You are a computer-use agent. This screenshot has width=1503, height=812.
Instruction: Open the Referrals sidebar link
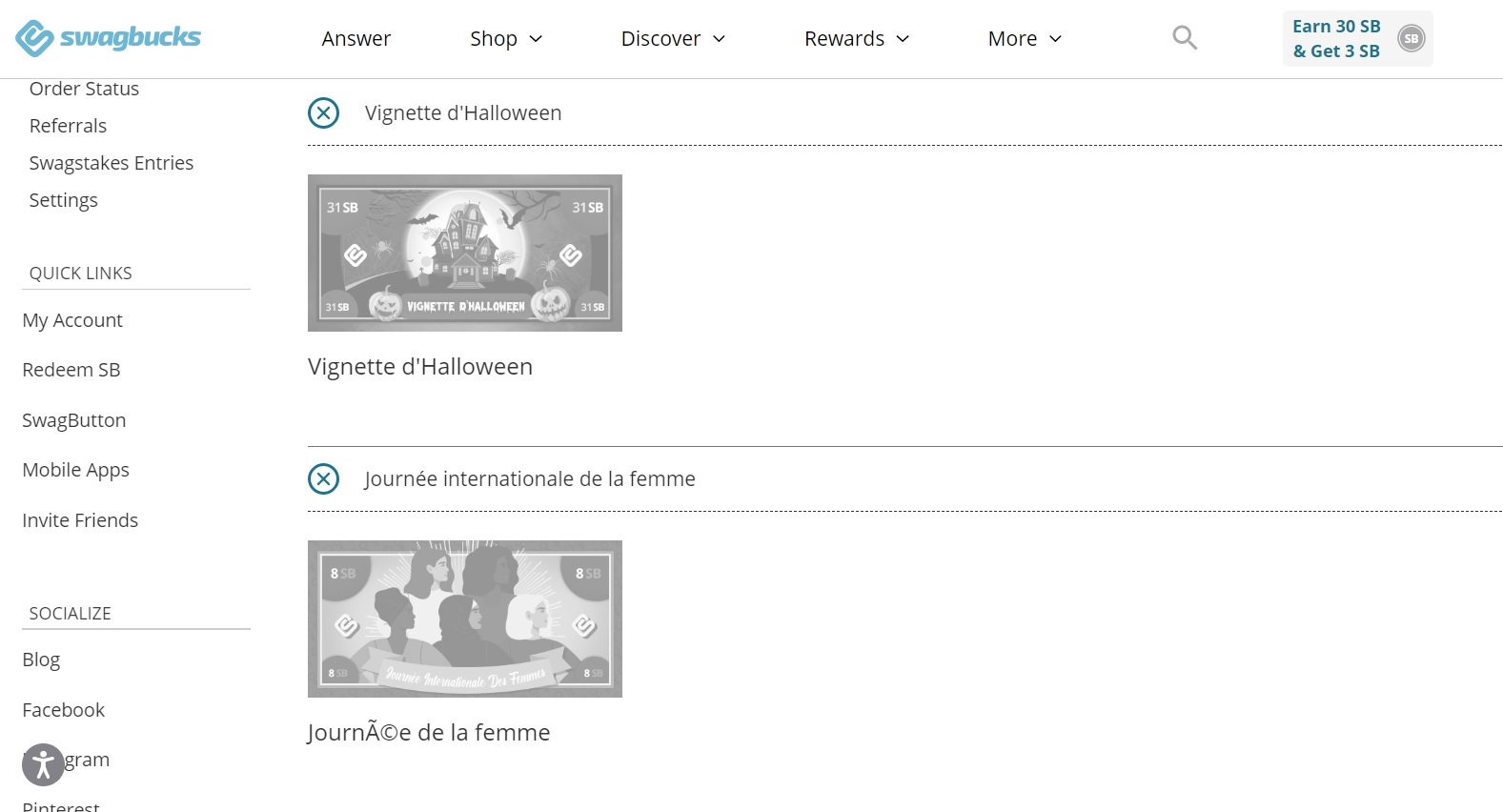click(x=68, y=126)
